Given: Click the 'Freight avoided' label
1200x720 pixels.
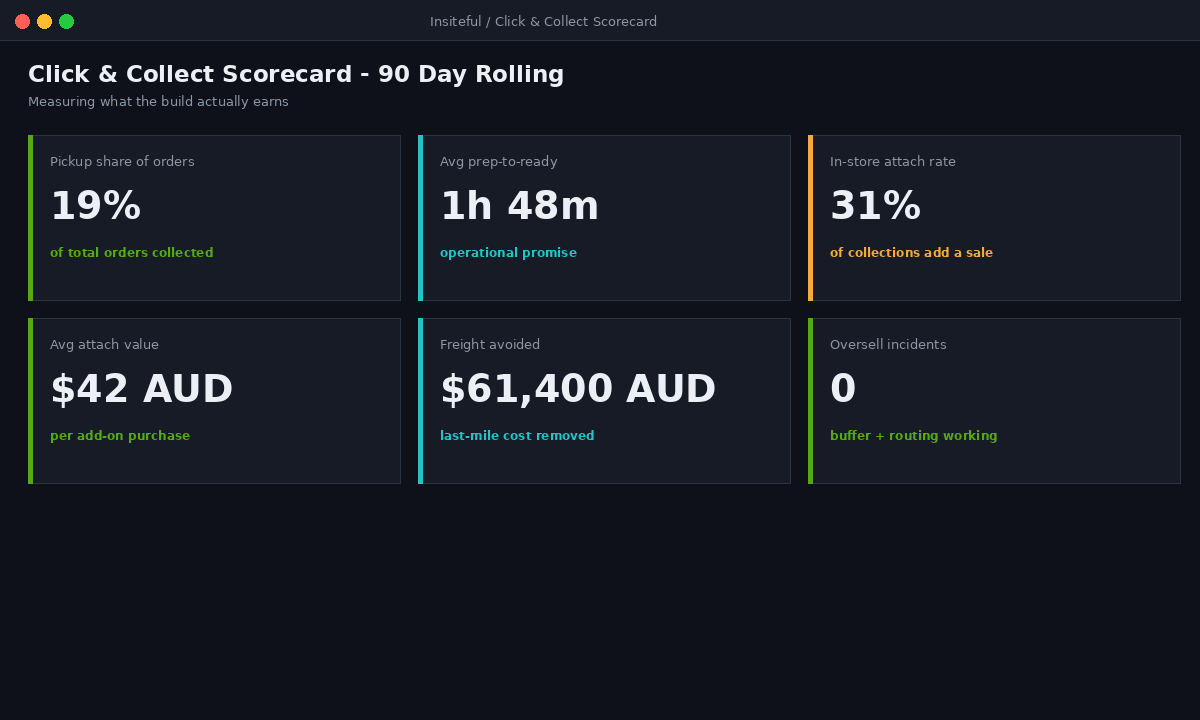Looking at the screenshot, I should (490, 344).
